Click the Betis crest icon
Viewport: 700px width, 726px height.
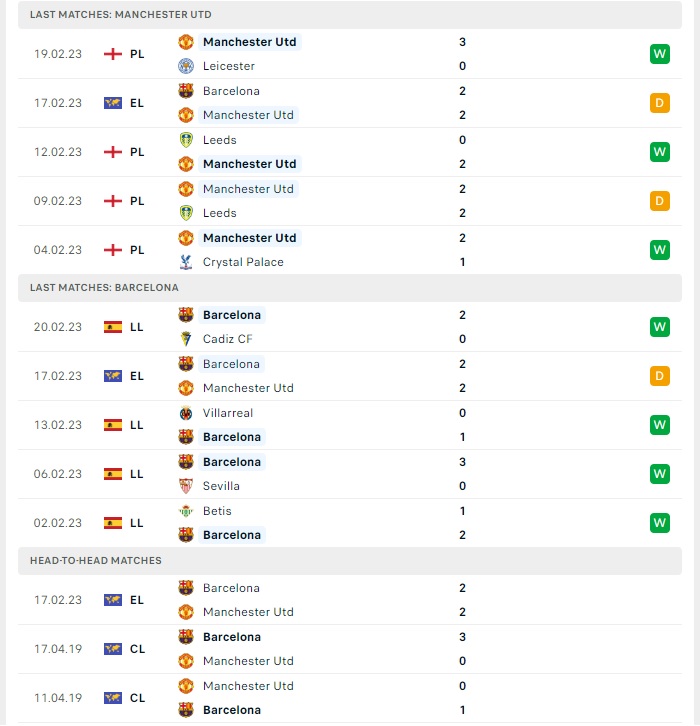click(186, 511)
